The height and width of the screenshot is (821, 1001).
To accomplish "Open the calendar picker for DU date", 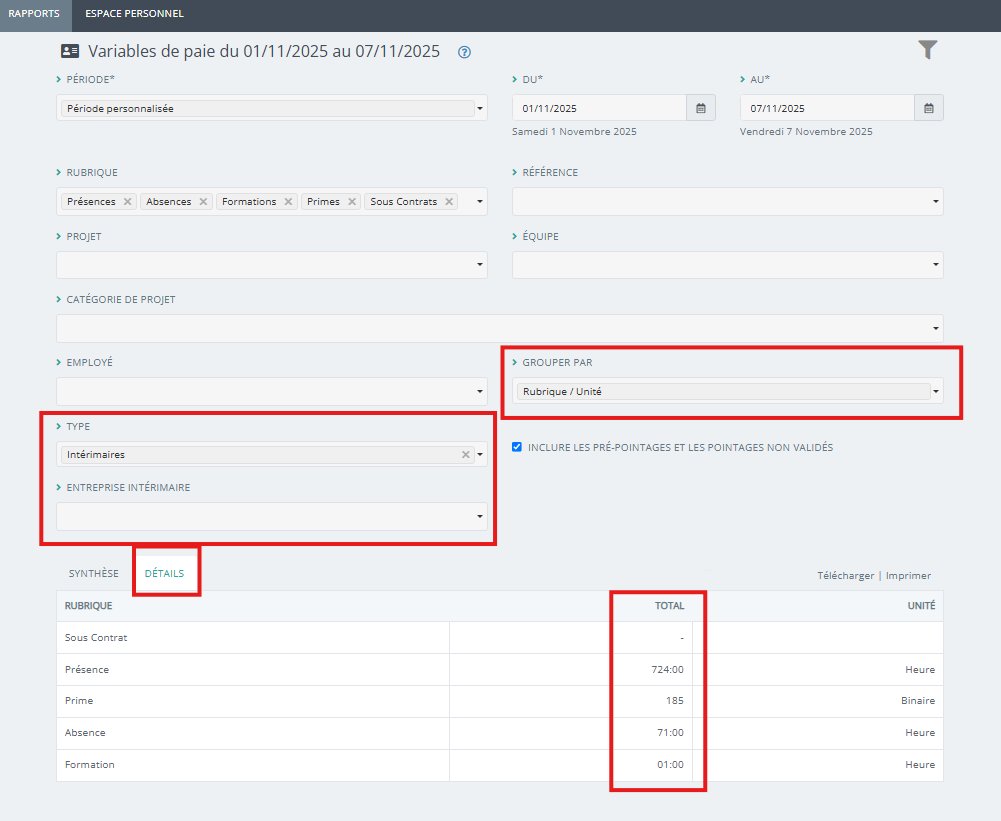I will (x=700, y=108).
